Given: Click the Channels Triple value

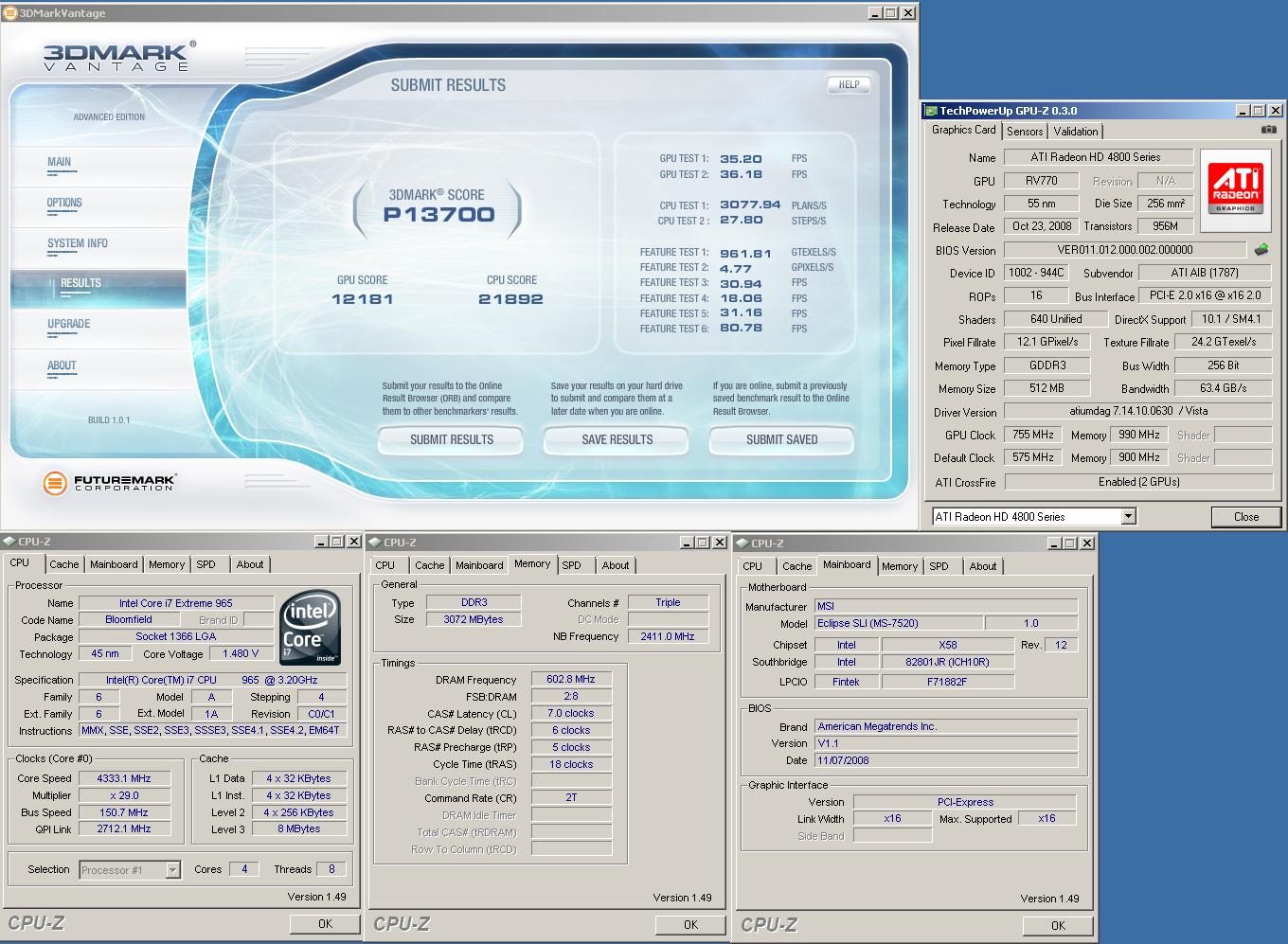Looking at the screenshot, I should [668, 602].
